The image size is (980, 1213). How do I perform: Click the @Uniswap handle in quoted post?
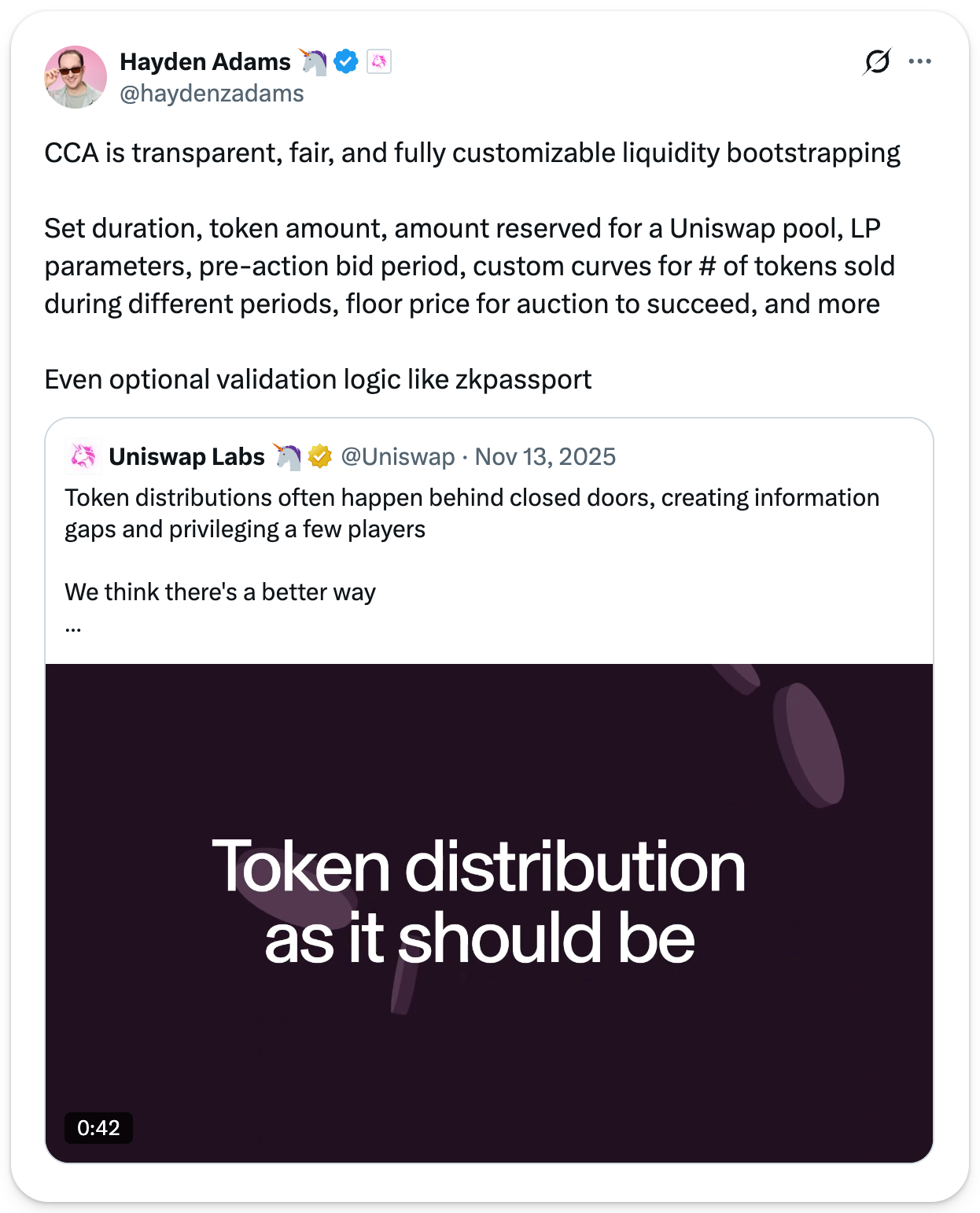tap(397, 456)
